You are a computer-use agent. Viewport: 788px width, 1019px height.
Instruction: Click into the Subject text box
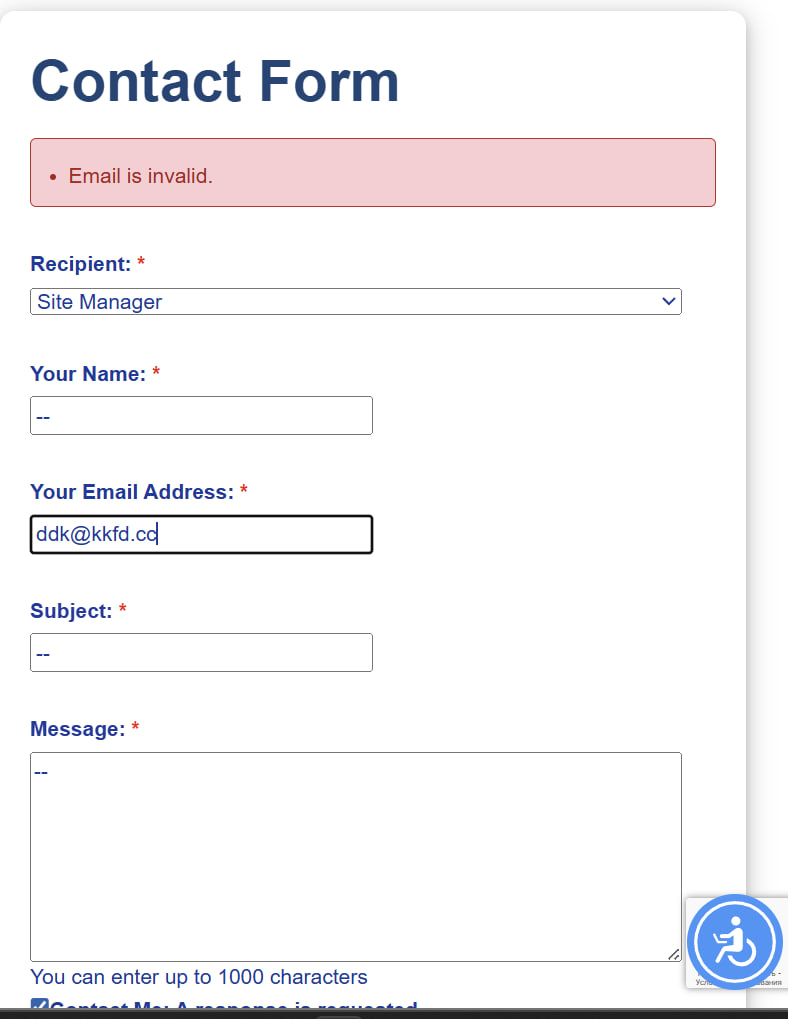(x=201, y=652)
